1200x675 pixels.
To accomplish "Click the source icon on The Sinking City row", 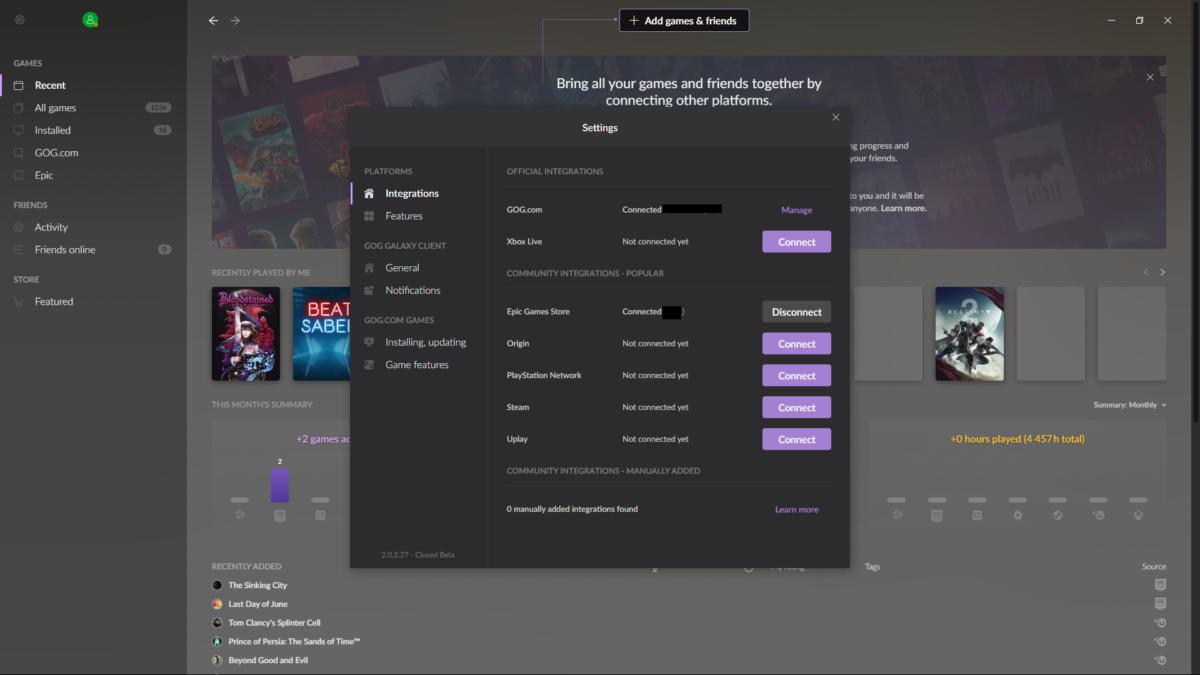I will click(1160, 584).
